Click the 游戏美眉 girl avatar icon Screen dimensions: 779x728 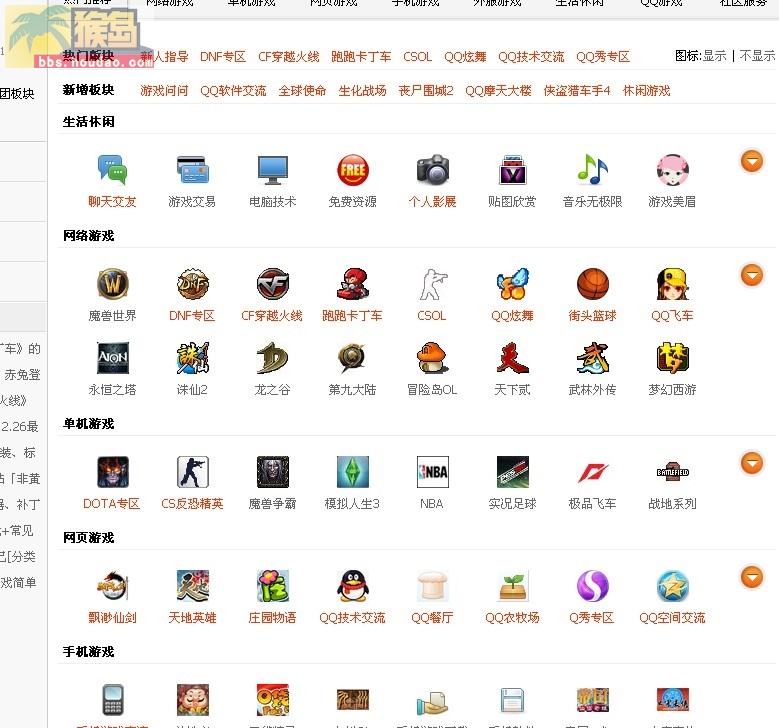pos(673,169)
